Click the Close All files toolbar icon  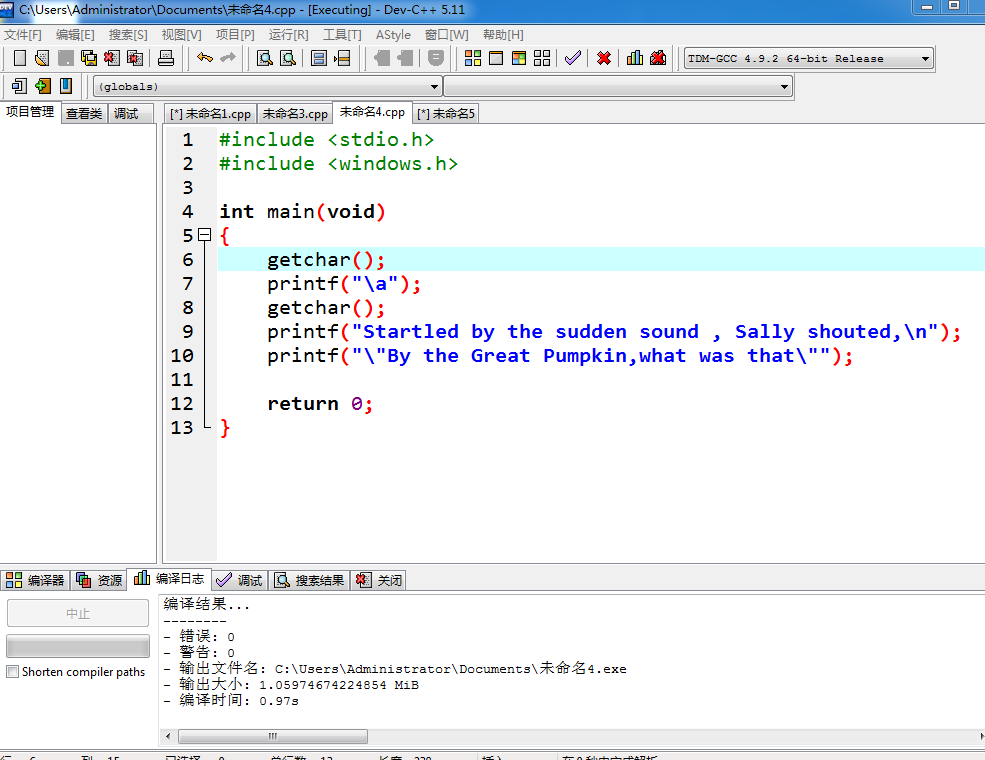(x=135, y=58)
